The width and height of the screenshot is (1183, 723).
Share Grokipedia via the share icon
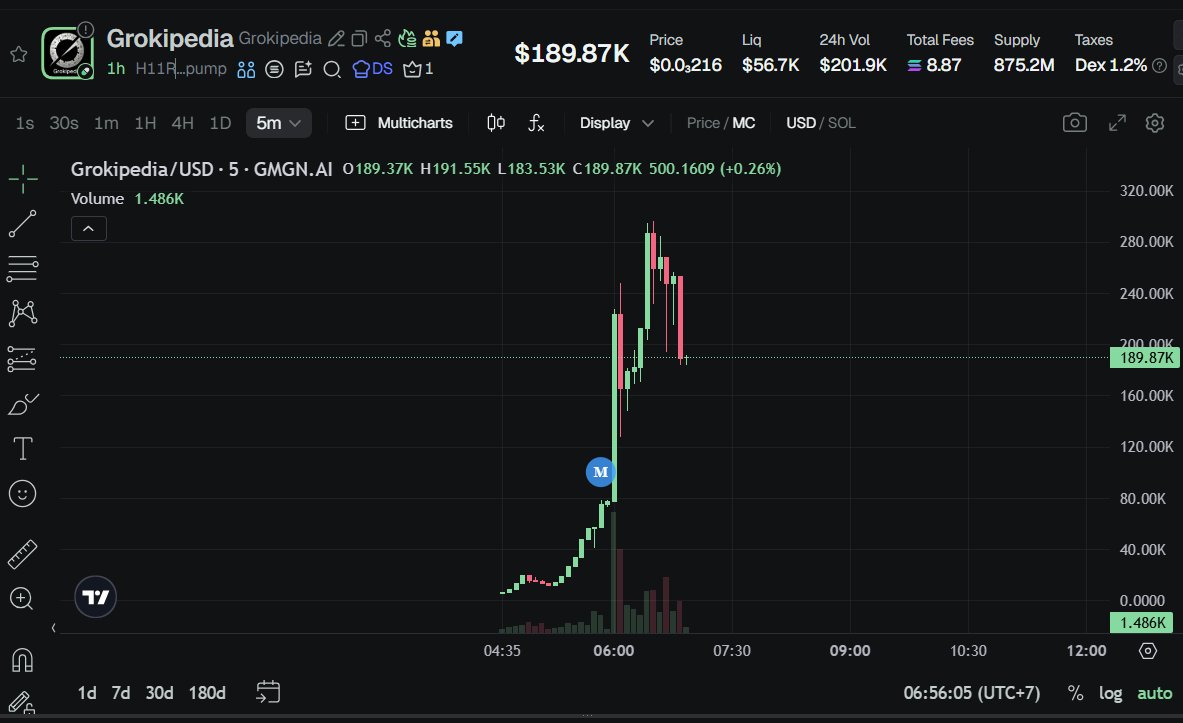383,38
